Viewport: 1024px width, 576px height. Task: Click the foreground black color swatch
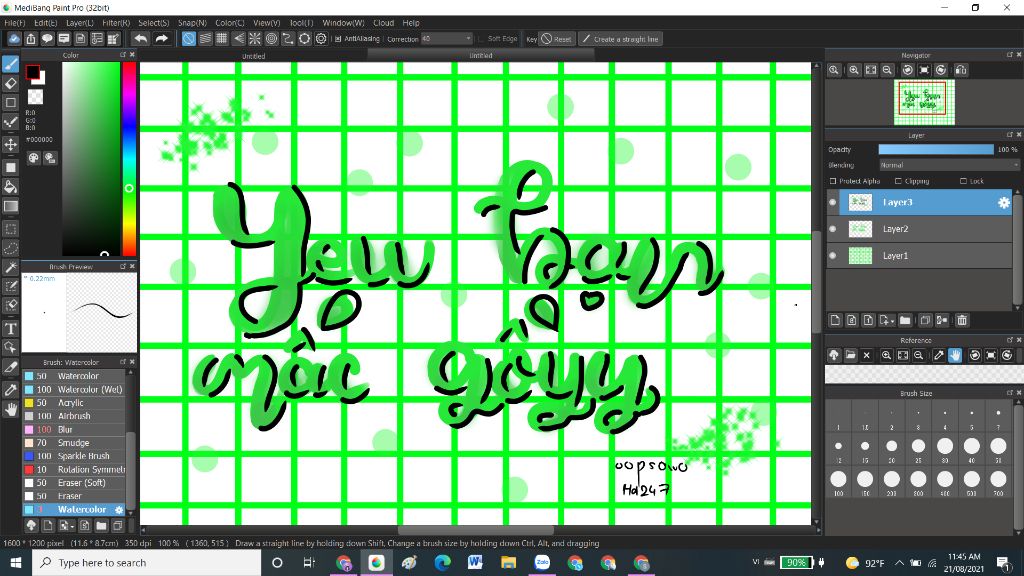(x=32, y=72)
